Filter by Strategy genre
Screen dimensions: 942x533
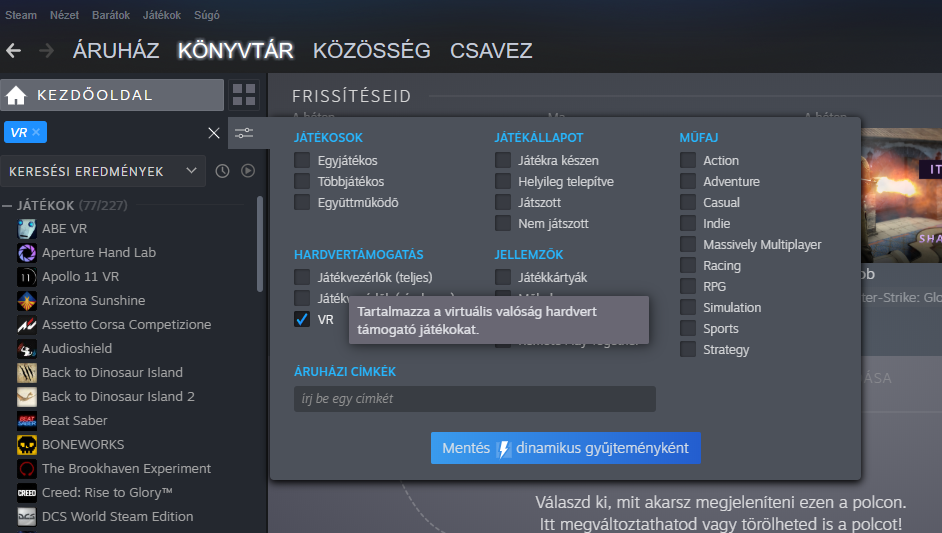[688, 350]
